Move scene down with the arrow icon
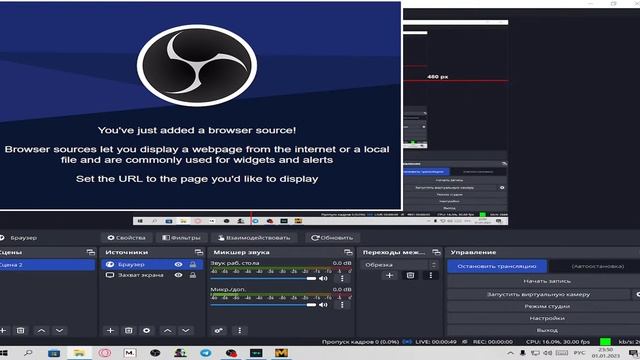 click(x=59, y=330)
